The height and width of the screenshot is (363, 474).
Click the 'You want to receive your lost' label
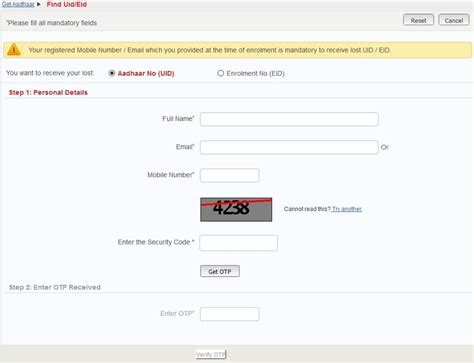click(50, 73)
